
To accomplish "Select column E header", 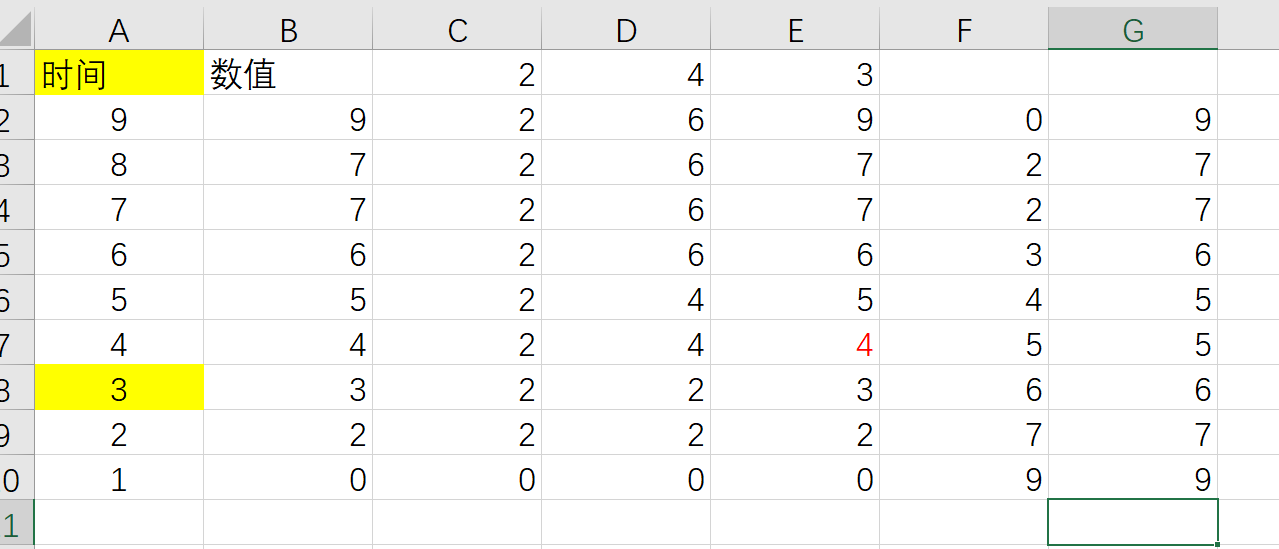I will point(795,31).
